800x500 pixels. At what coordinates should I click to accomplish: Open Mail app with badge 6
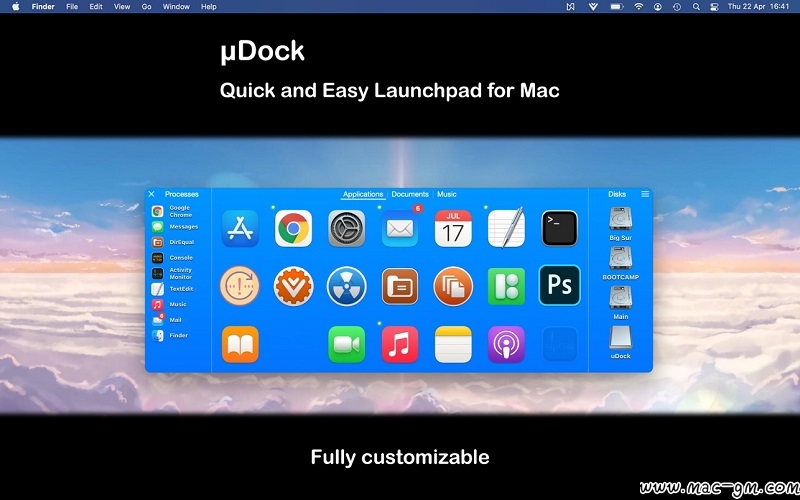point(400,229)
